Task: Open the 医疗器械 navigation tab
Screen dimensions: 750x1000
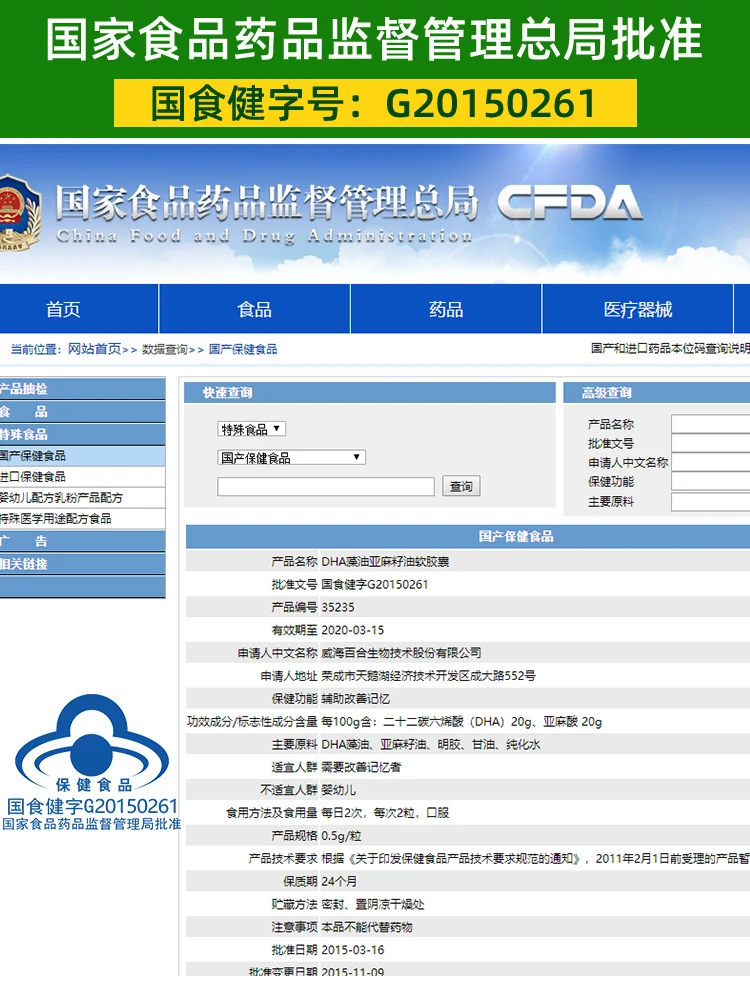Action: pyautogui.click(x=638, y=309)
